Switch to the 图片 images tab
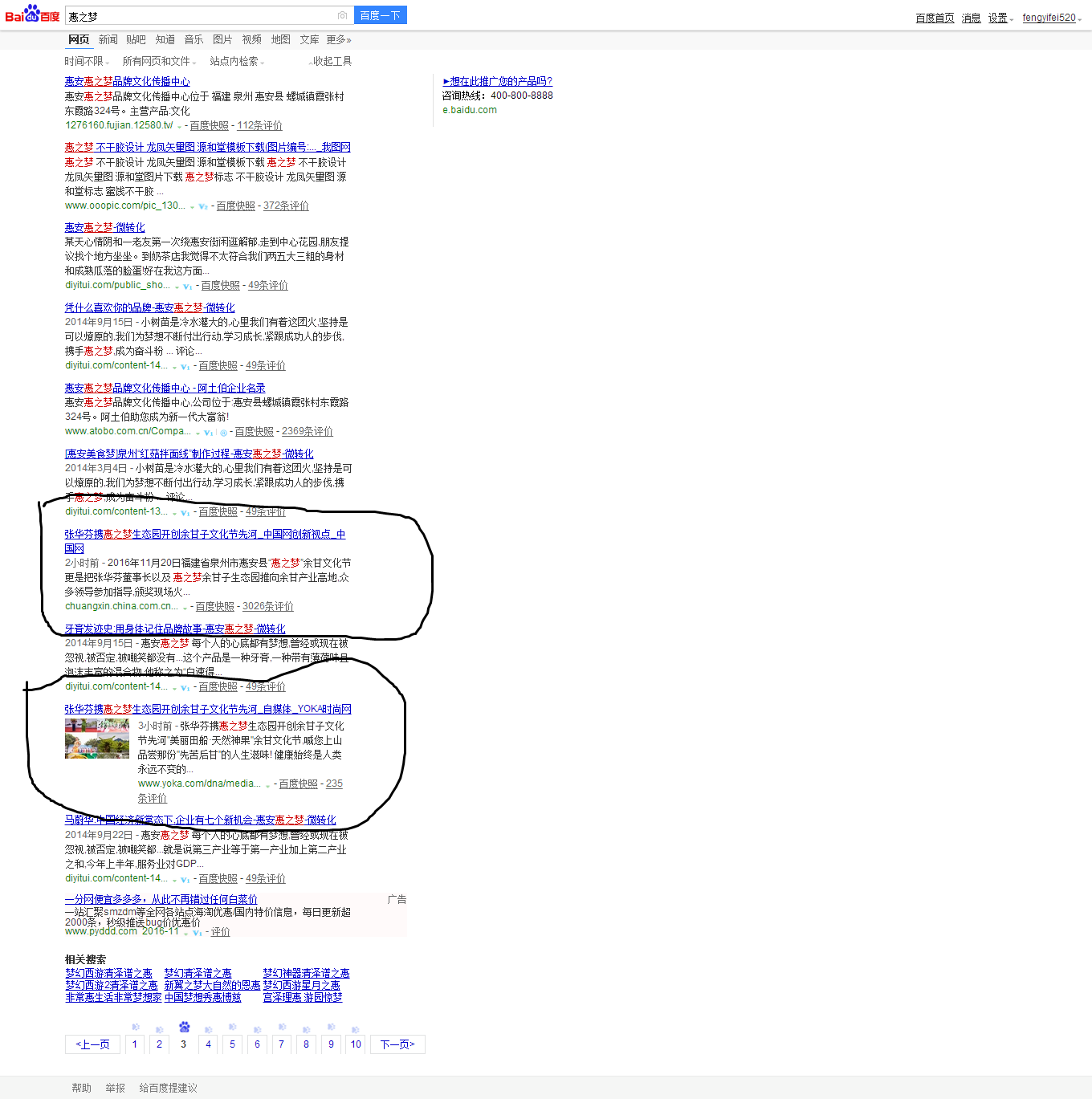Screen dimensions: 1092x1099 point(222,39)
